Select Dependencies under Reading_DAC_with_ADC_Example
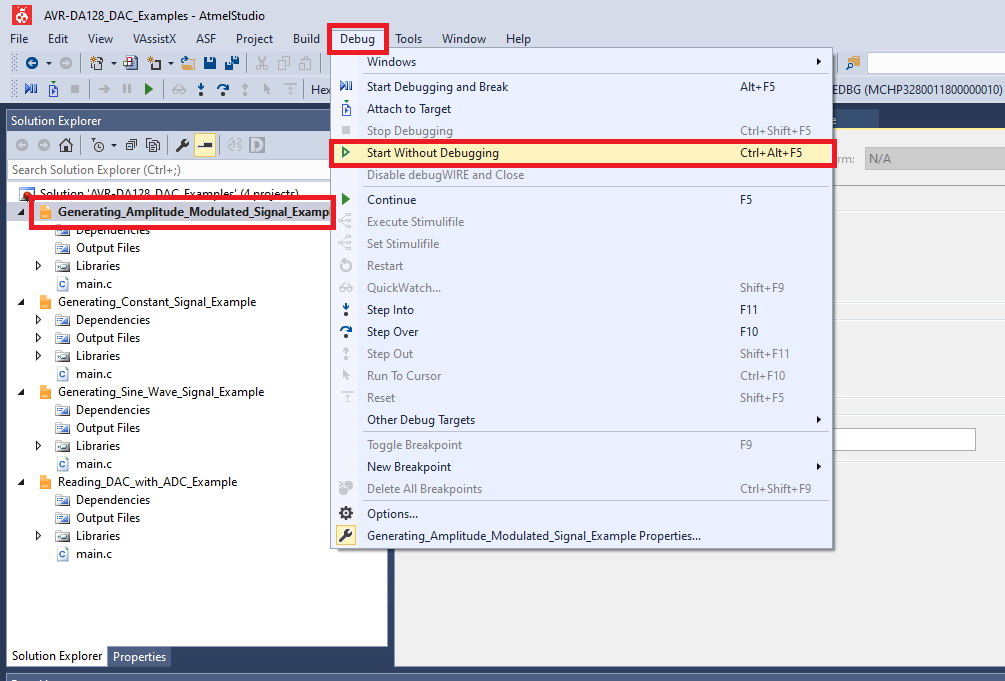 113,500
